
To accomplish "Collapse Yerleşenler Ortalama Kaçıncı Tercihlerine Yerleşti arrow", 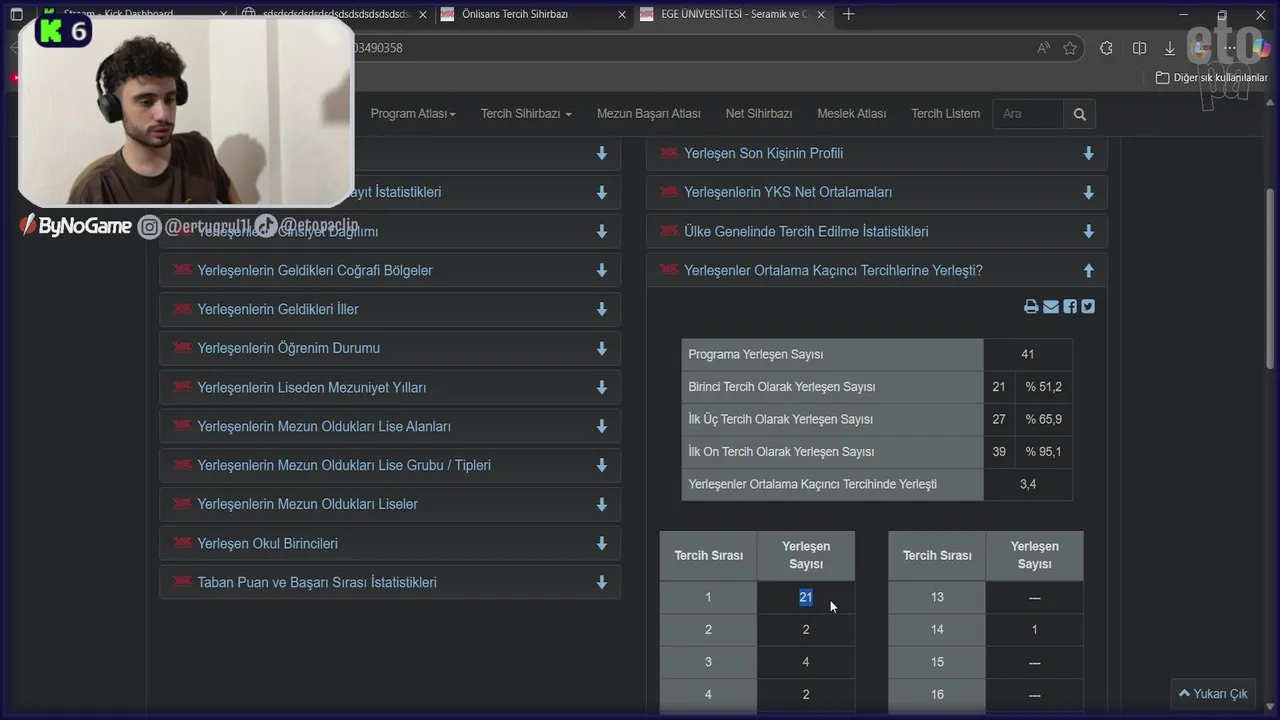I will [x=1088, y=271].
